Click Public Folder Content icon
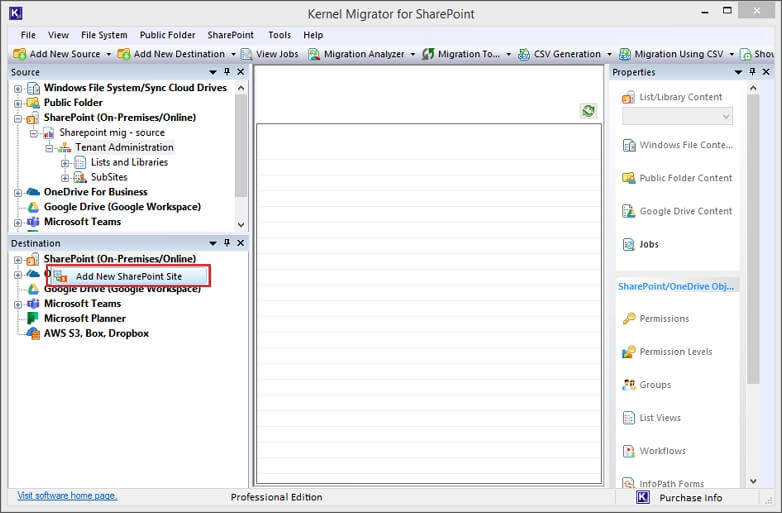 628,178
